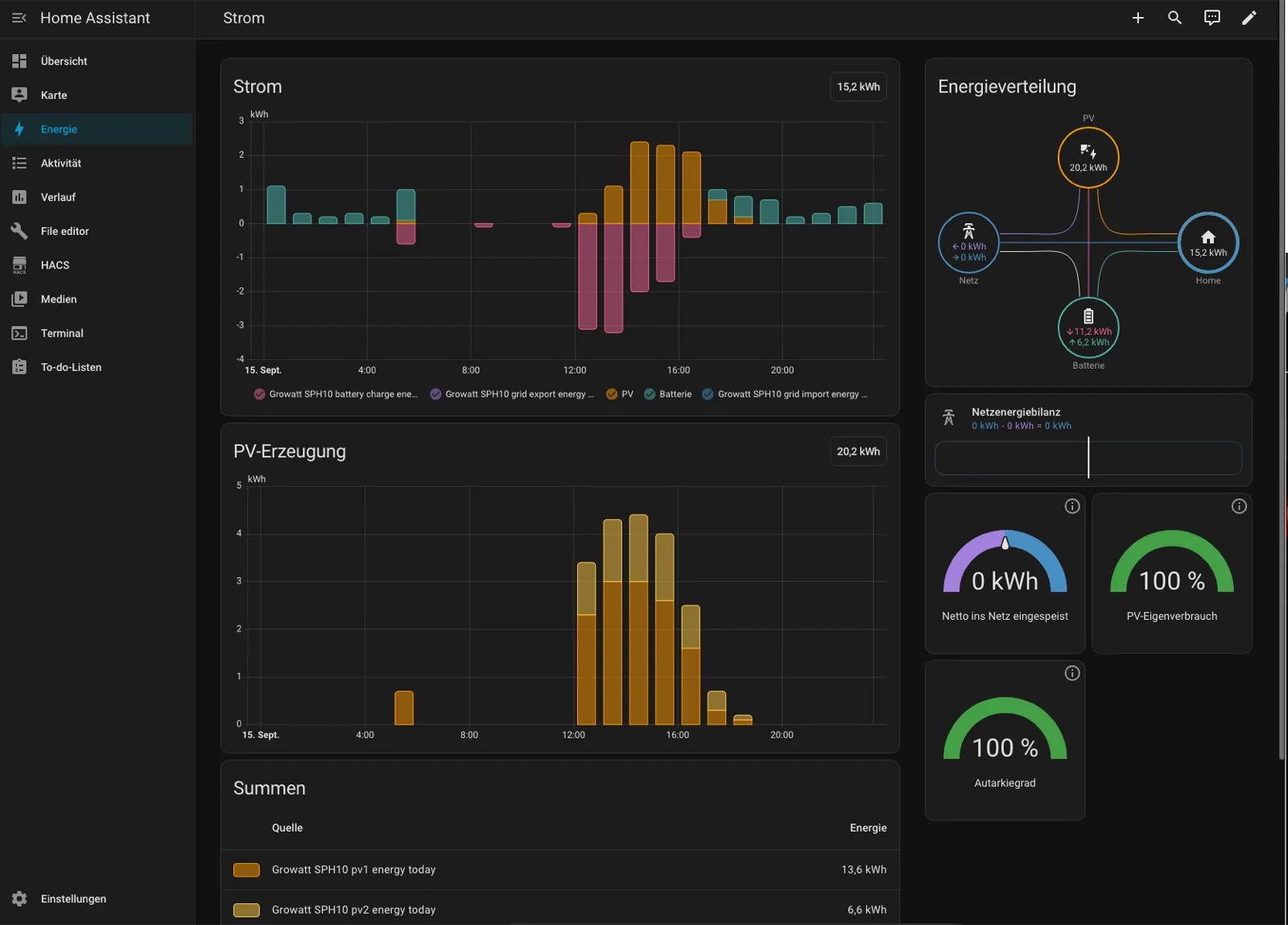The width and height of the screenshot is (1288, 925).
Task: Click the Energieverteilung card title
Action: [x=1007, y=87]
